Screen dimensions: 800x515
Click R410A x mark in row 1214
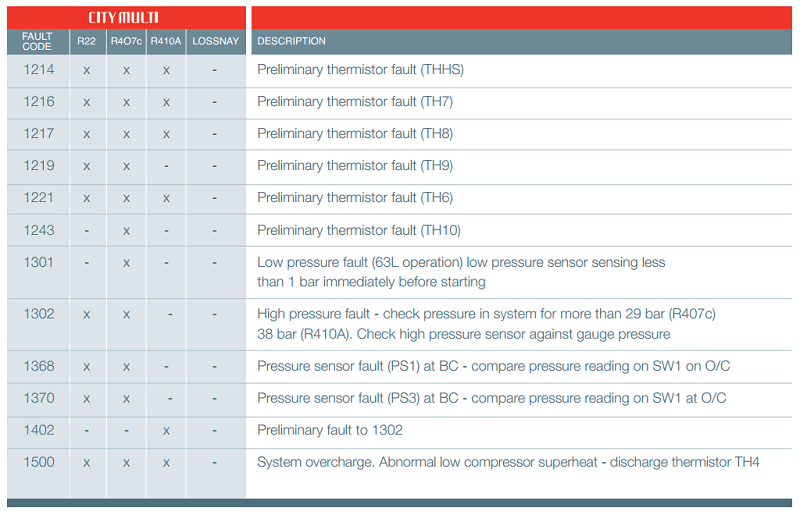(166, 71)
